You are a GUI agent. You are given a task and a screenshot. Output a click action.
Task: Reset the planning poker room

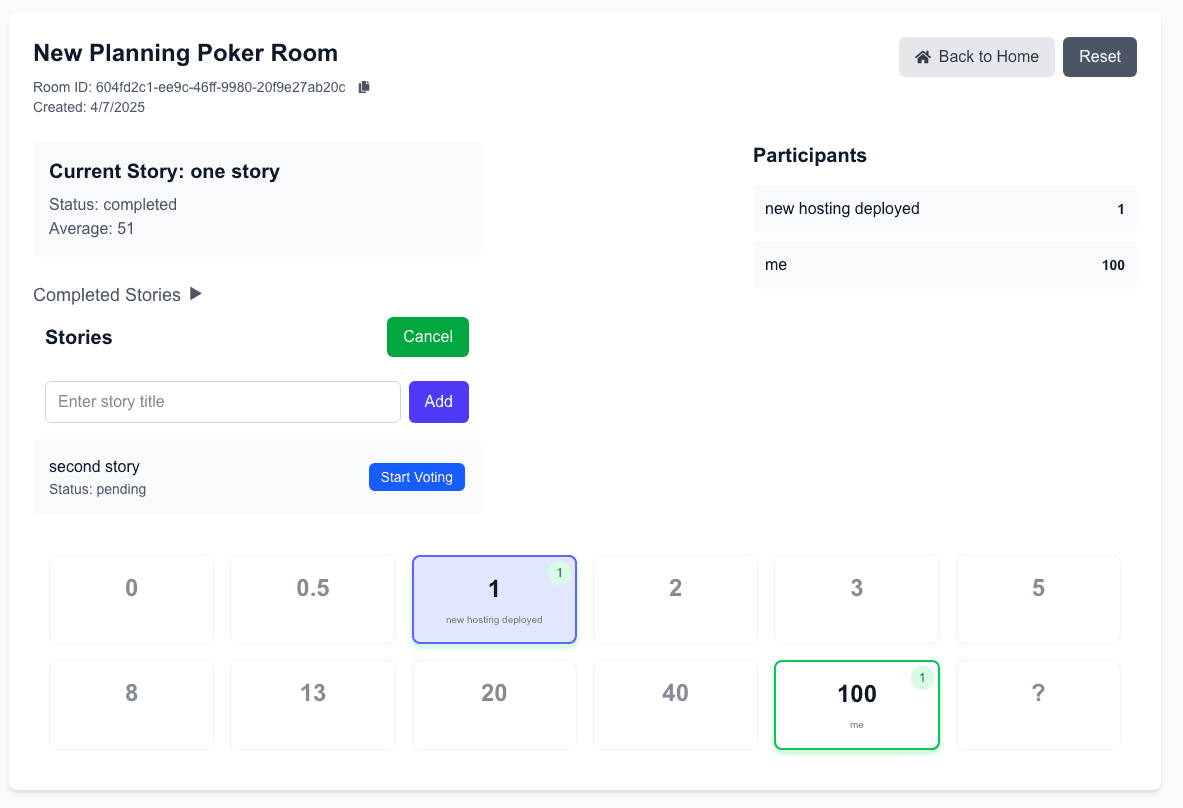pos(1099,57)
